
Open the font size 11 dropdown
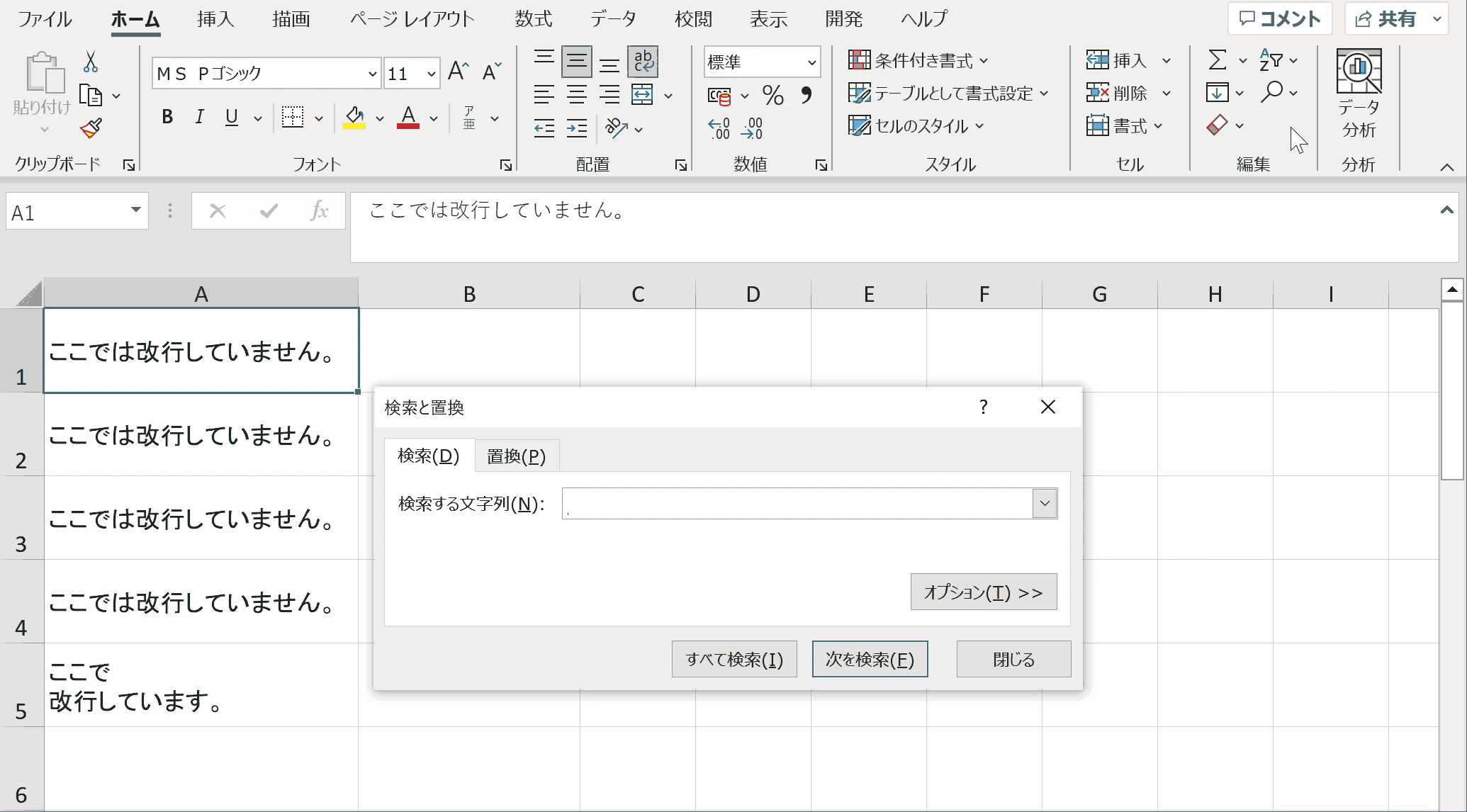[x=431, y=74]
